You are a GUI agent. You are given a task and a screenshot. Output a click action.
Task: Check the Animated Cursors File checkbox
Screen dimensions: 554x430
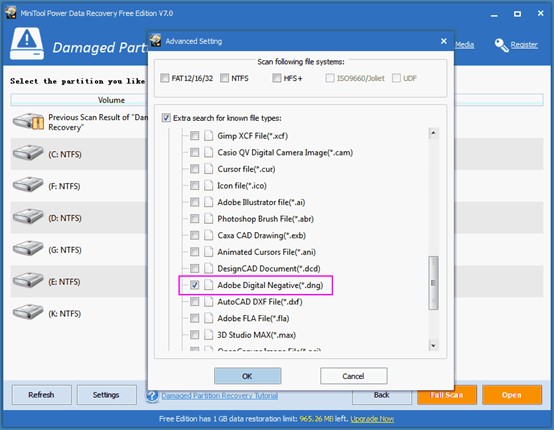[194, 252]
